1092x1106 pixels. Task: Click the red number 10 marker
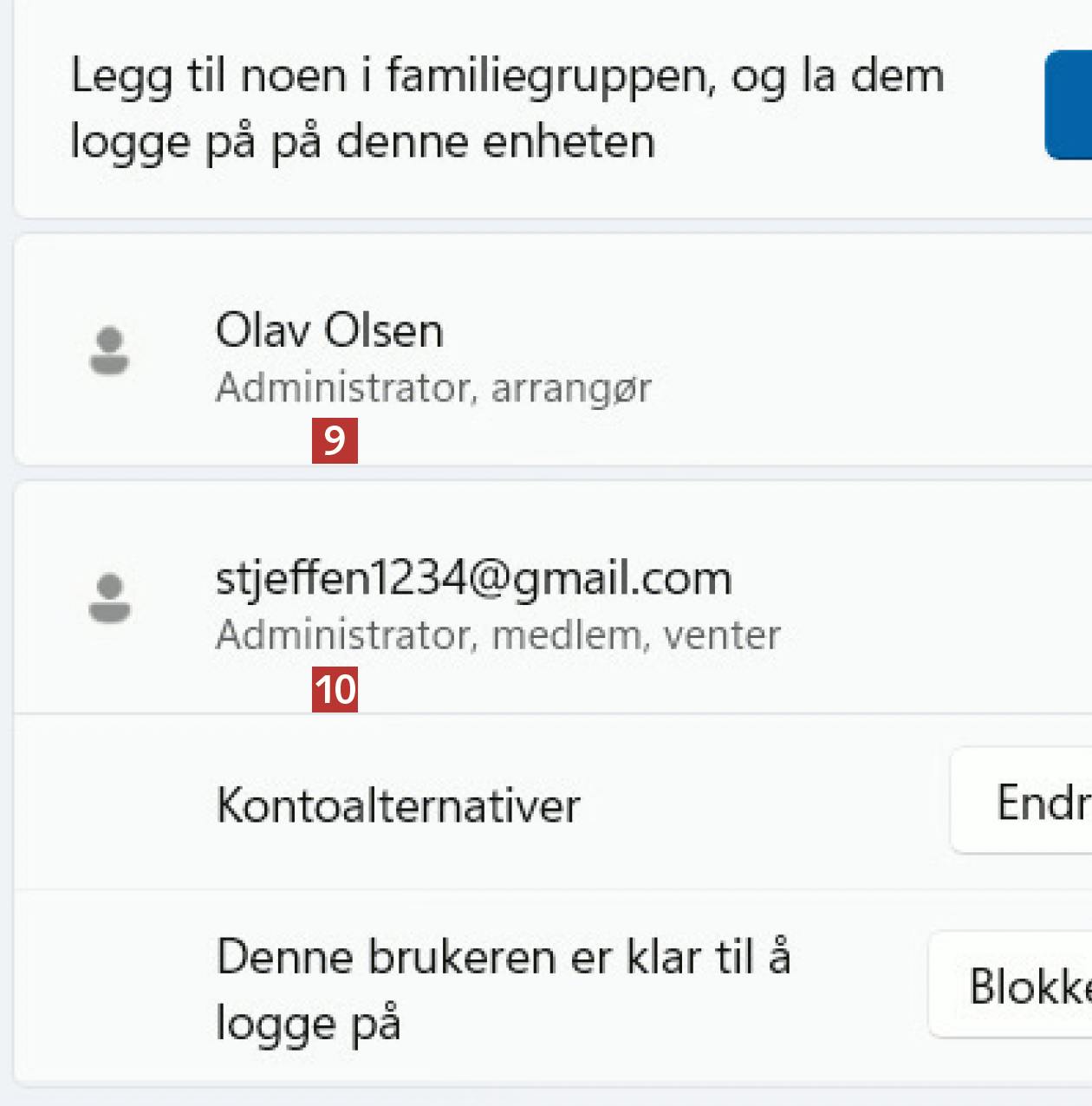click(x=335, y=690)
